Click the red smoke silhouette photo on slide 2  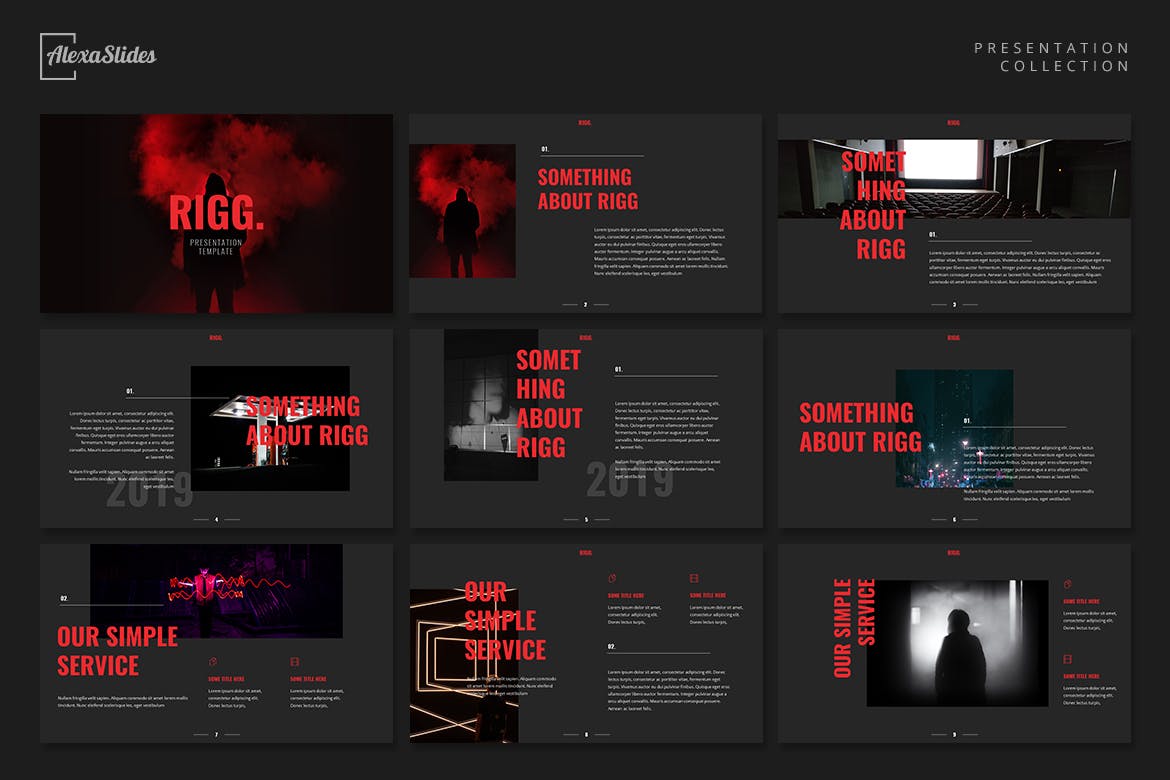[x=462, y=211]
